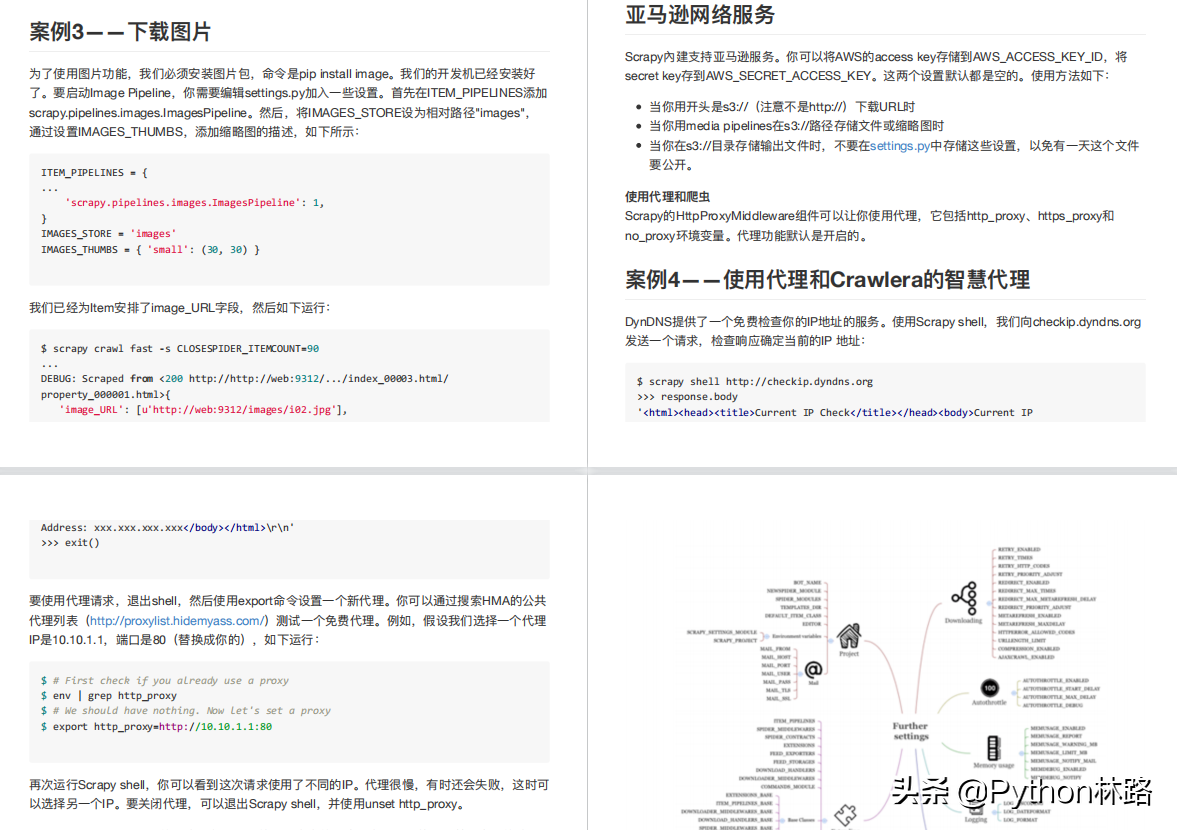Click the Downloading nodes icon
Screen dimensions: 1177x830
click(x=965, y=598)
